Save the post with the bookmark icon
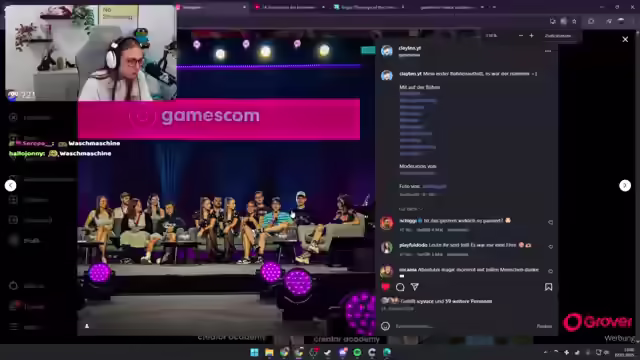The width and height of the screenshot is (640, 360). 549,287
